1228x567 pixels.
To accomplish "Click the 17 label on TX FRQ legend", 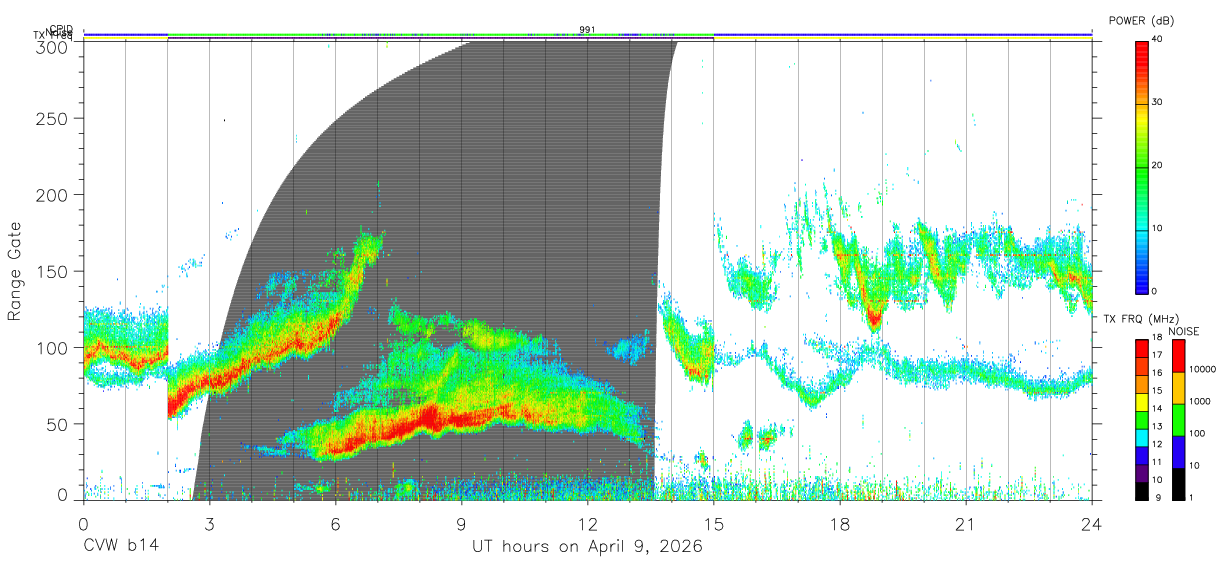I will tap(1156, 356).
